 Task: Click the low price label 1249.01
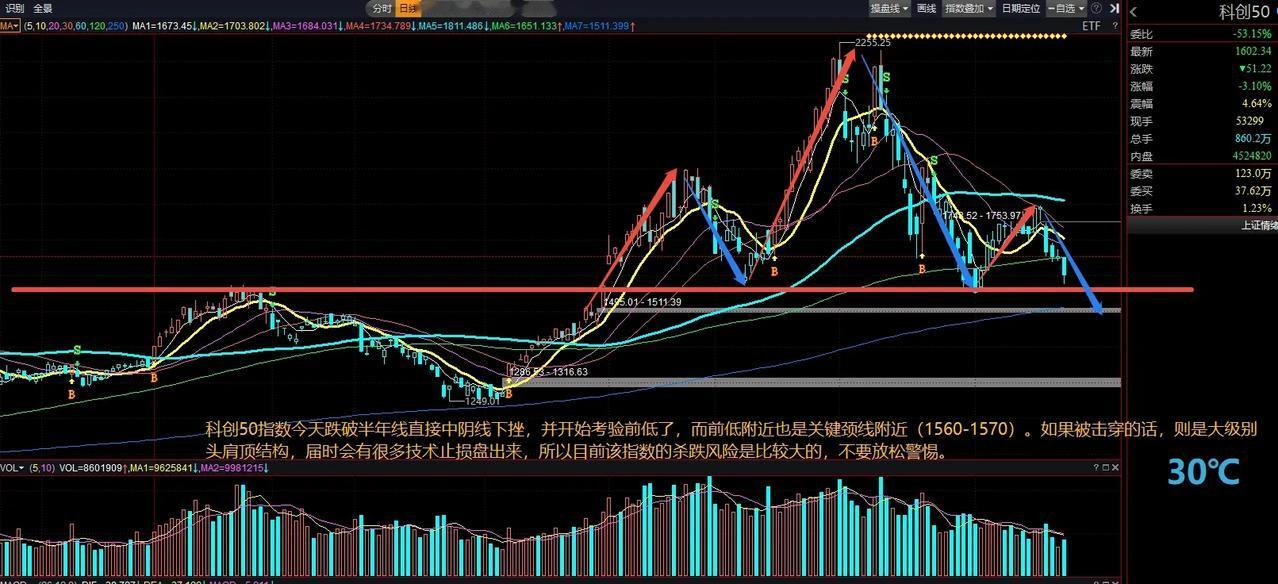(482, 401)
